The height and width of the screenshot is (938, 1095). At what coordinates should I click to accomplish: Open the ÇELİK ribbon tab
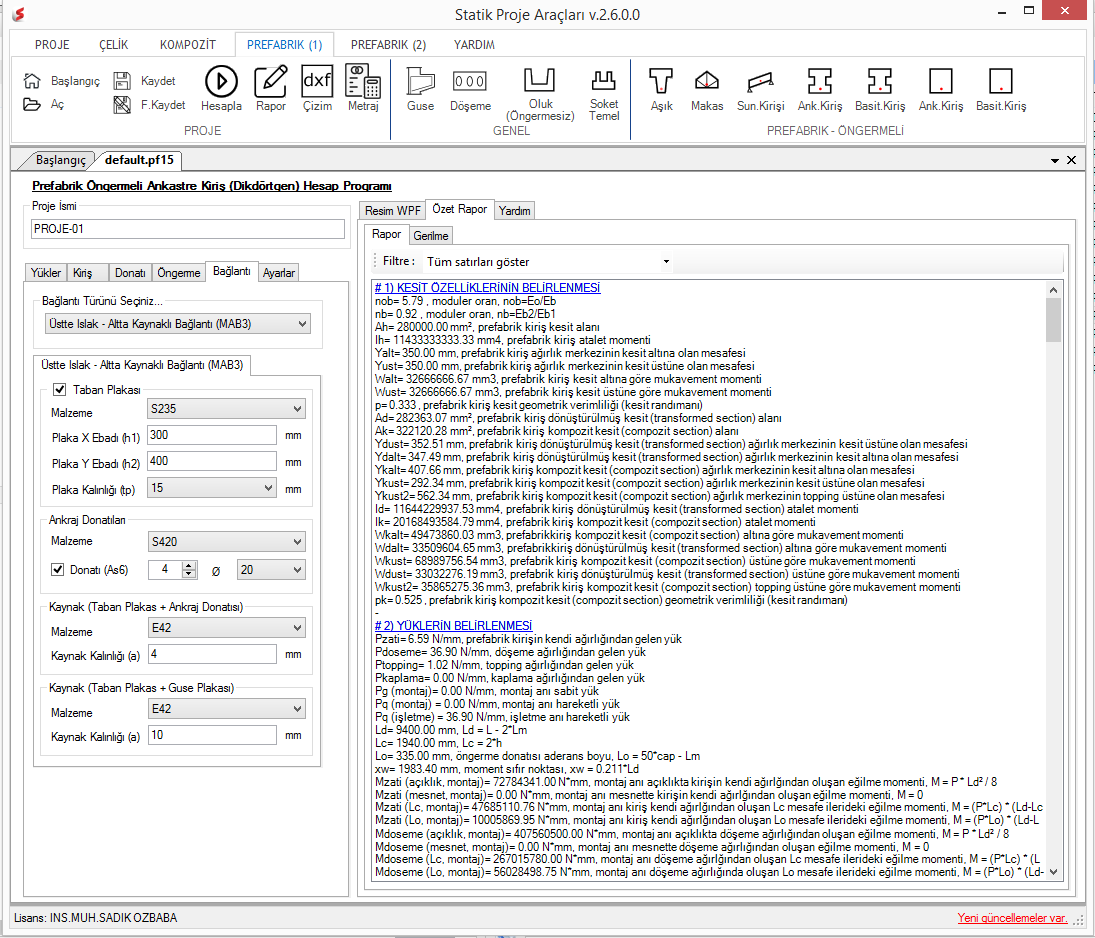(x=114, y=45)
